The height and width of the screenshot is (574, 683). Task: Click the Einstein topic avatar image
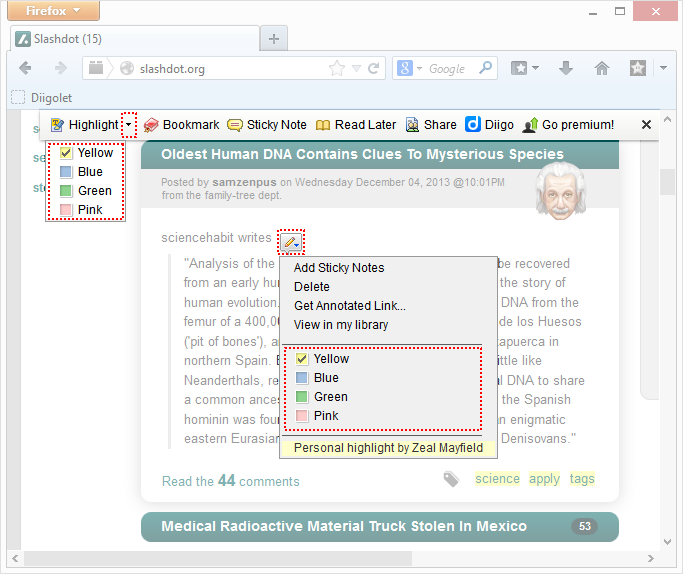point(560,191)
